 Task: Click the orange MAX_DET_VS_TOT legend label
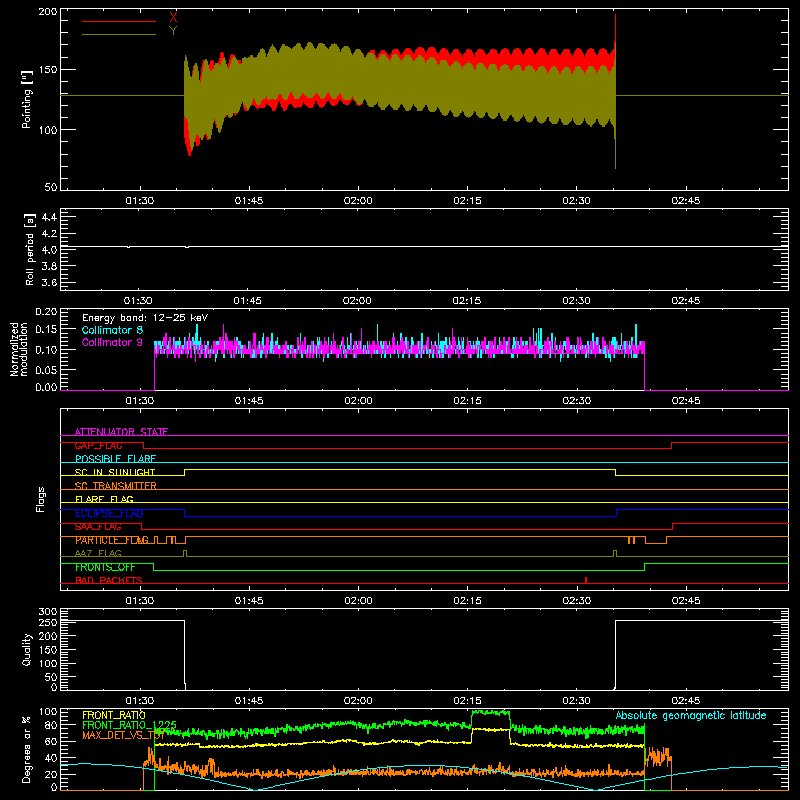click(x=123, y=735)
